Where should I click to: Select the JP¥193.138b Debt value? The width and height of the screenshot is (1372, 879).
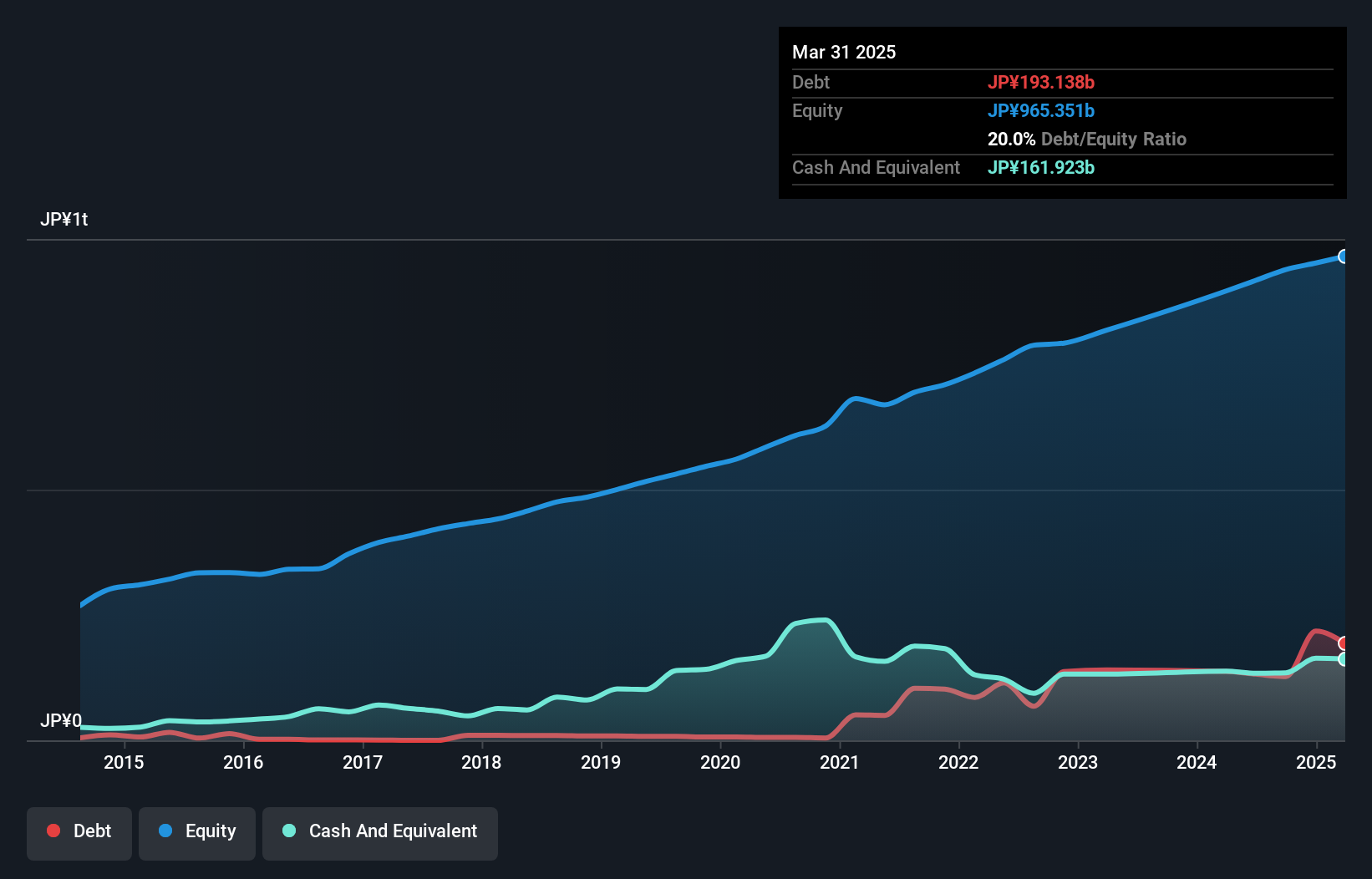tap(1042, 82)
